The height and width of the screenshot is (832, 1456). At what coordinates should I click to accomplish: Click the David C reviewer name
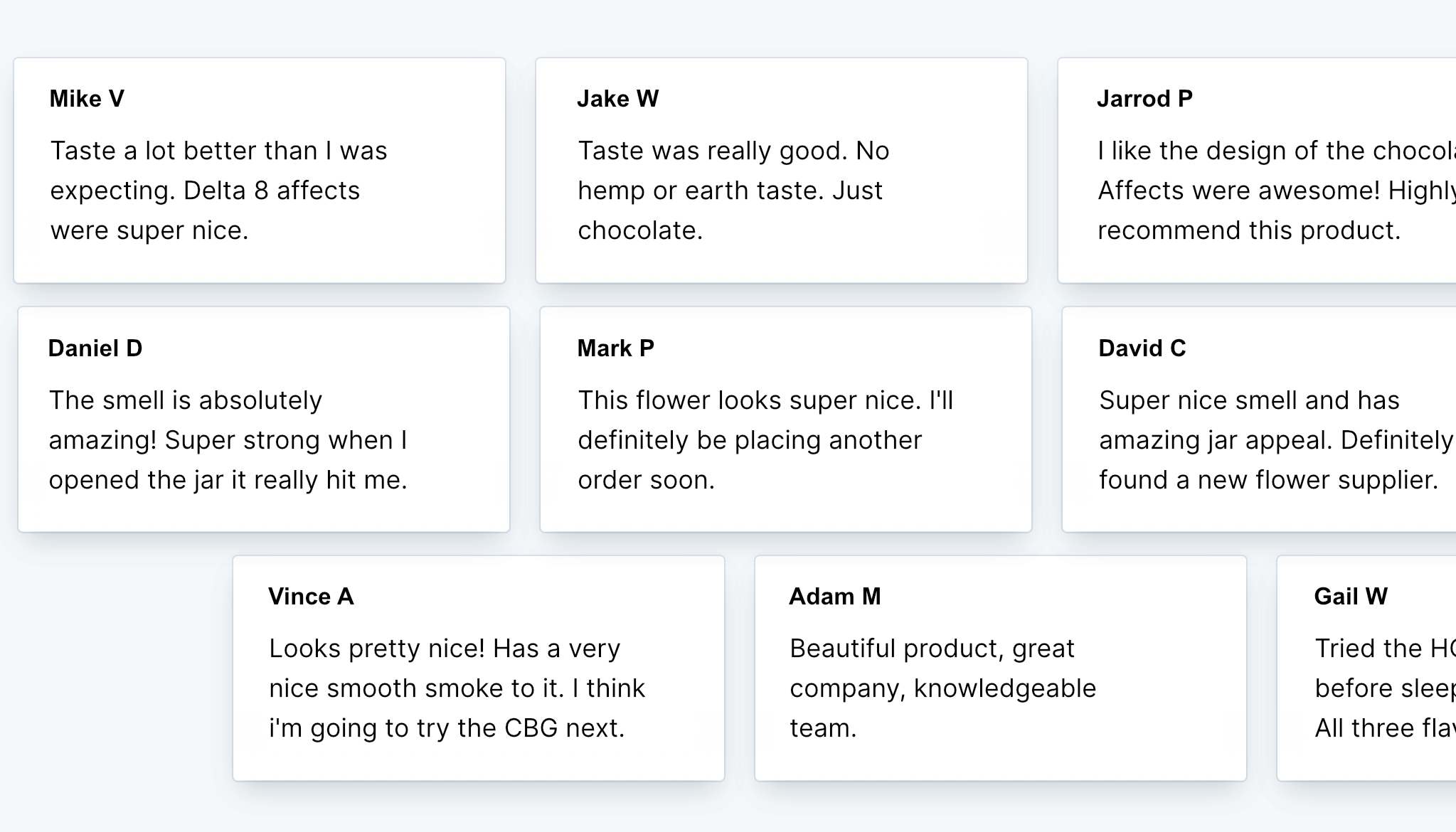point(1142,348)
